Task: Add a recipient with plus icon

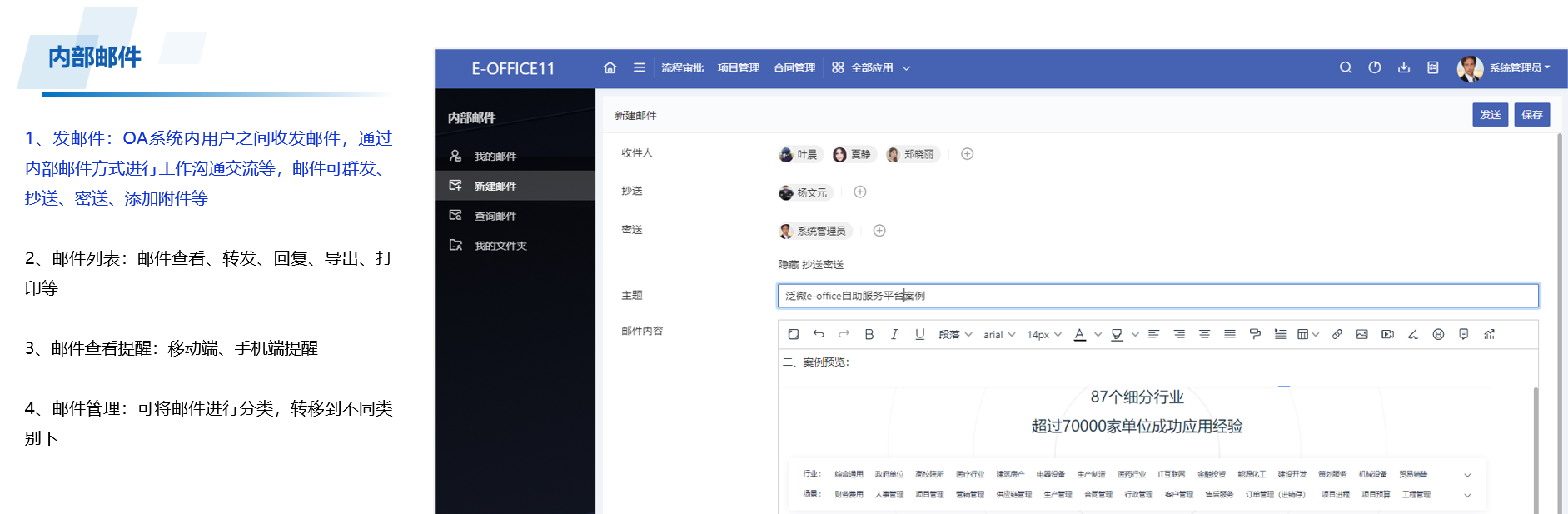Action: coord(967,154)
